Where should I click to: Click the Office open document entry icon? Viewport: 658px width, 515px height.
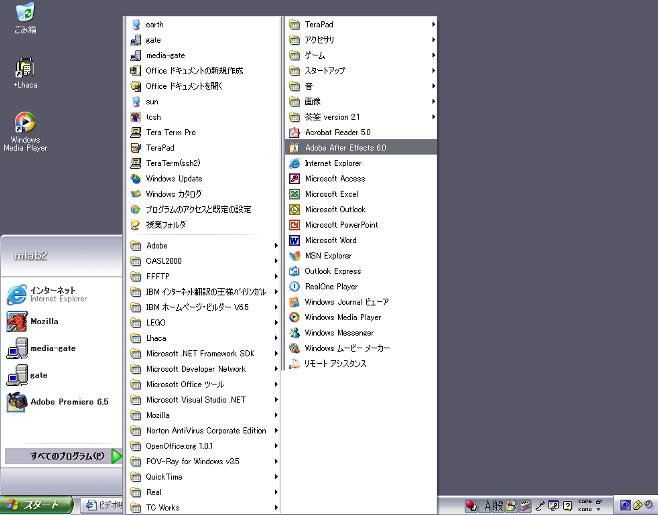point(136,86)
